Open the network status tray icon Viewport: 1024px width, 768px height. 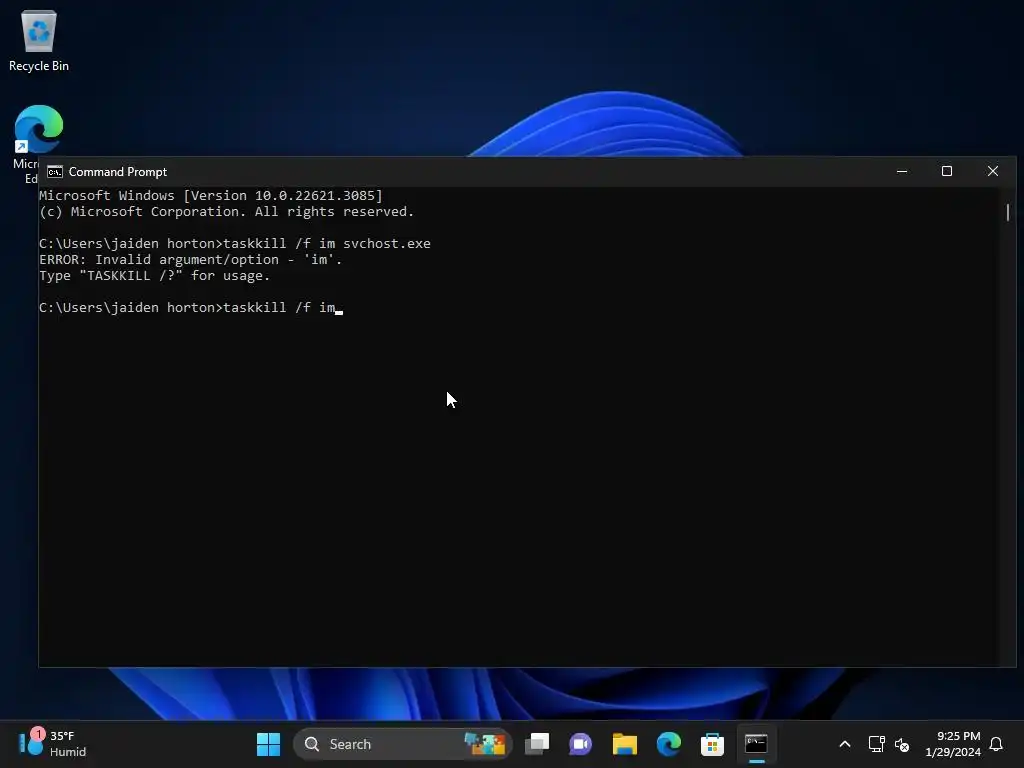876,744
